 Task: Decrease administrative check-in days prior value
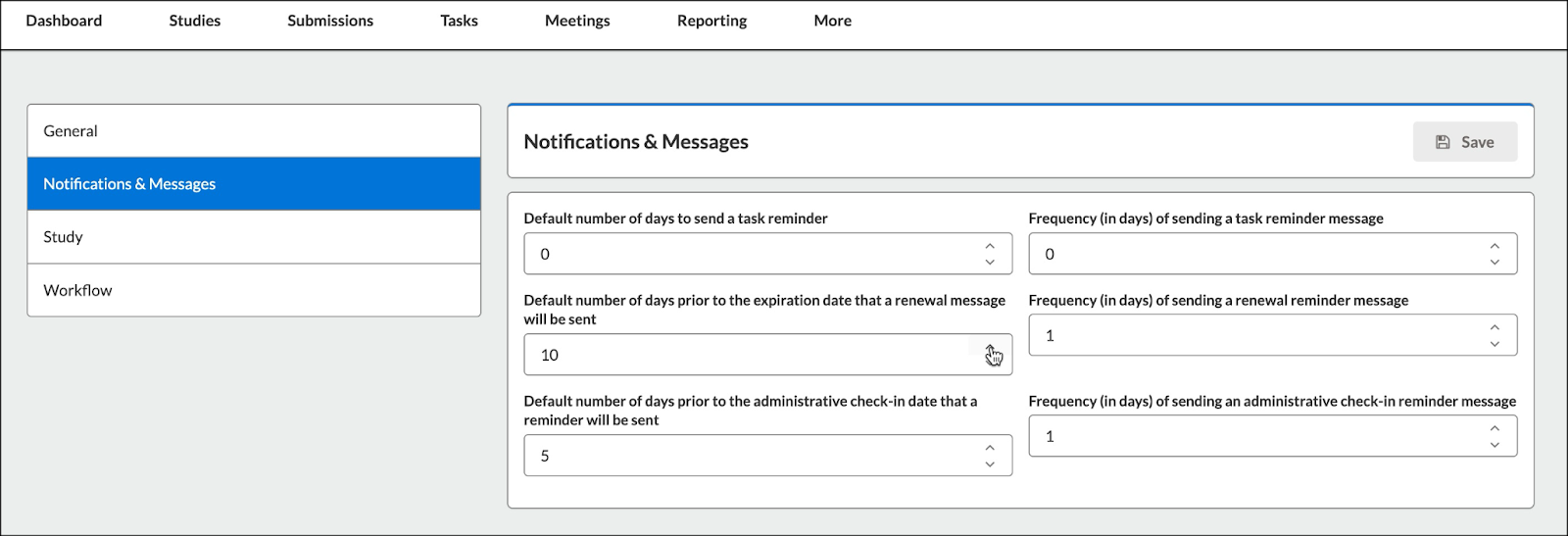[990, 463]
